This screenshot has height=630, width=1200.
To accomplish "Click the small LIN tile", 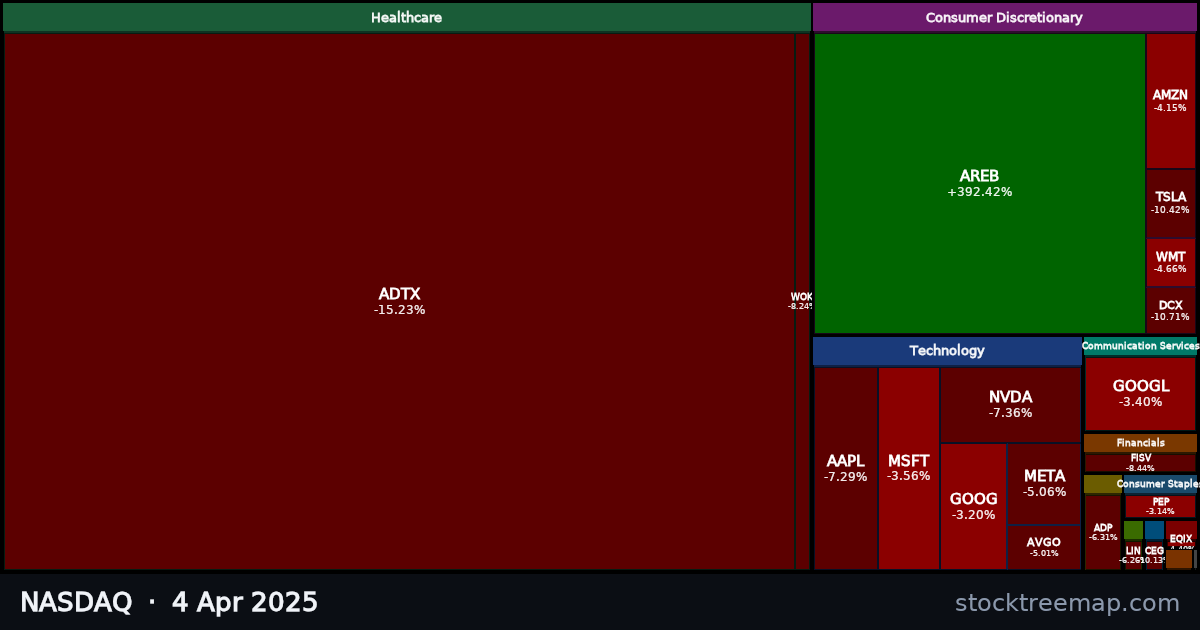I will pos(1133,555).
